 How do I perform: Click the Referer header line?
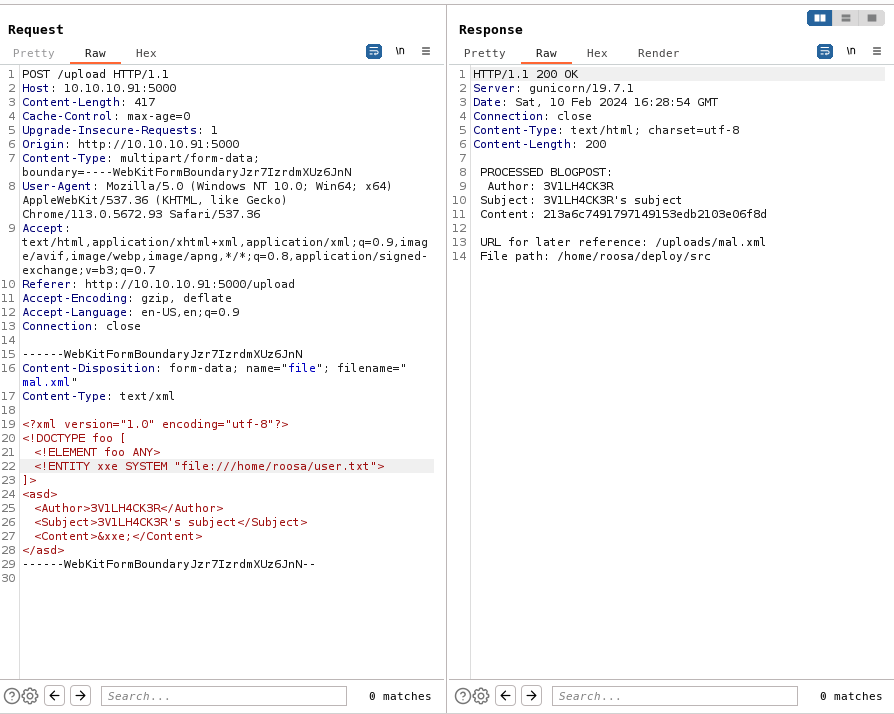point(159,284)
